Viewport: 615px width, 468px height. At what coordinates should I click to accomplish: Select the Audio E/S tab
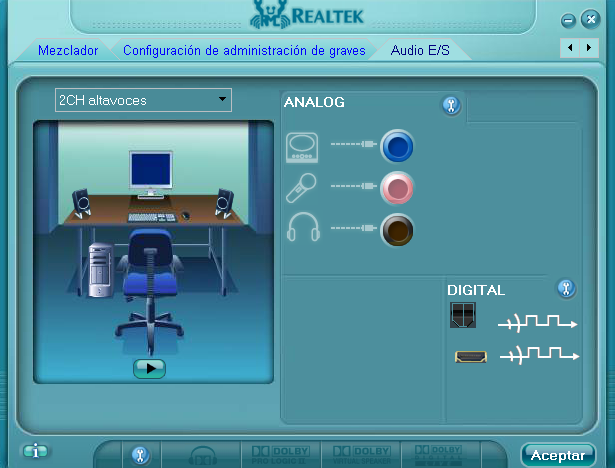pos(420,49)
